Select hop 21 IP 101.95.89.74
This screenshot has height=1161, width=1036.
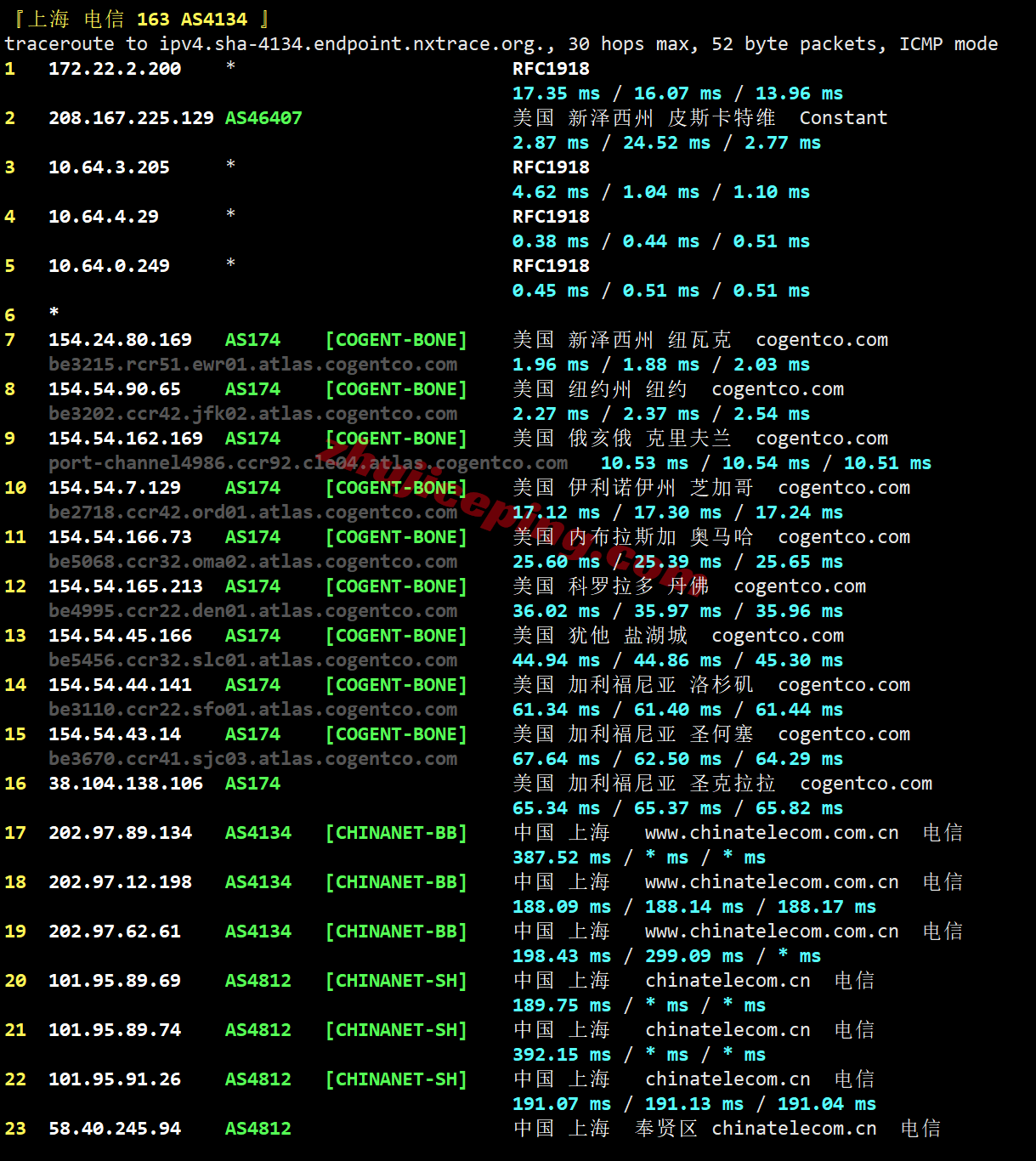[115, 1030]
